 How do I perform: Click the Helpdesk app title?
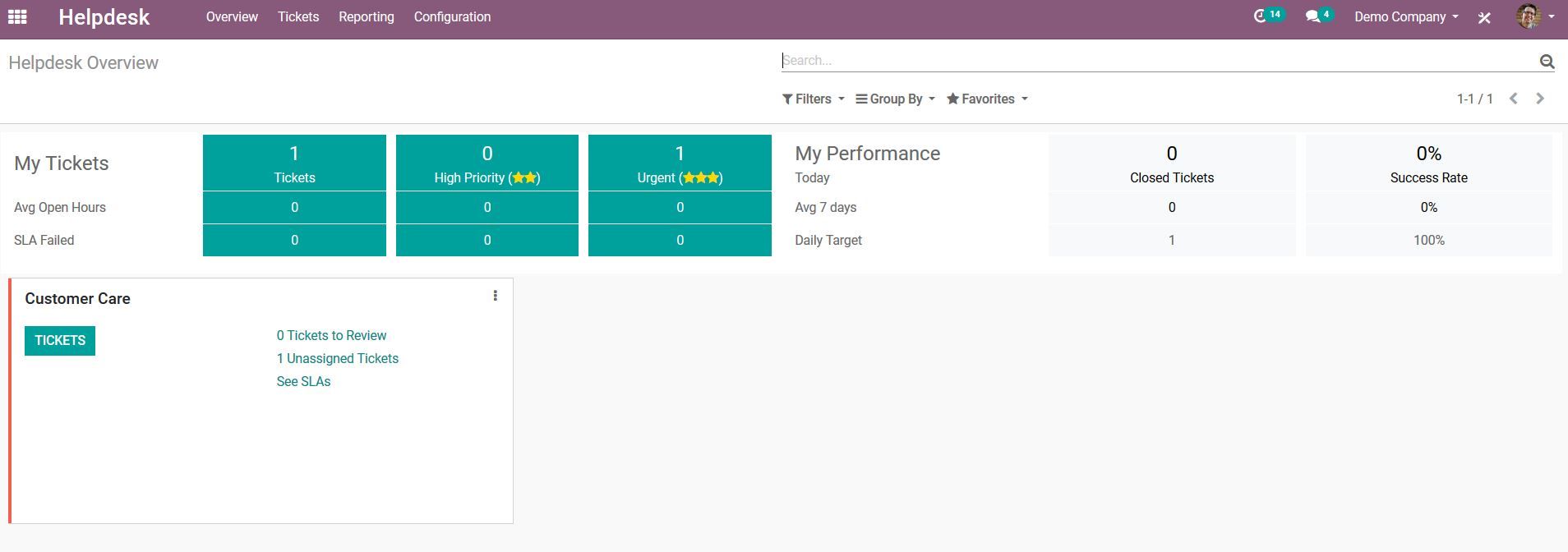[x=104, y=17]
